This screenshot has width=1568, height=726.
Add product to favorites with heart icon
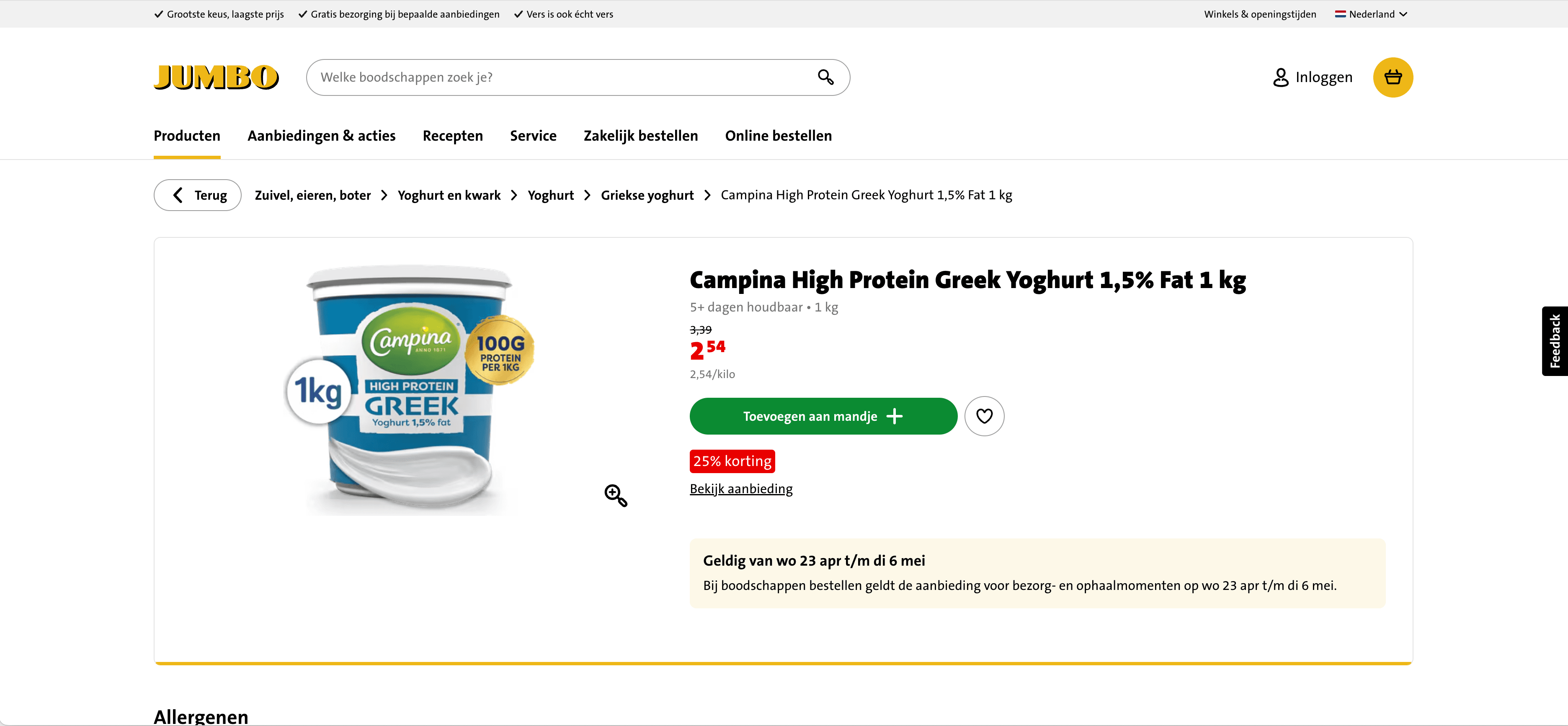984,416
